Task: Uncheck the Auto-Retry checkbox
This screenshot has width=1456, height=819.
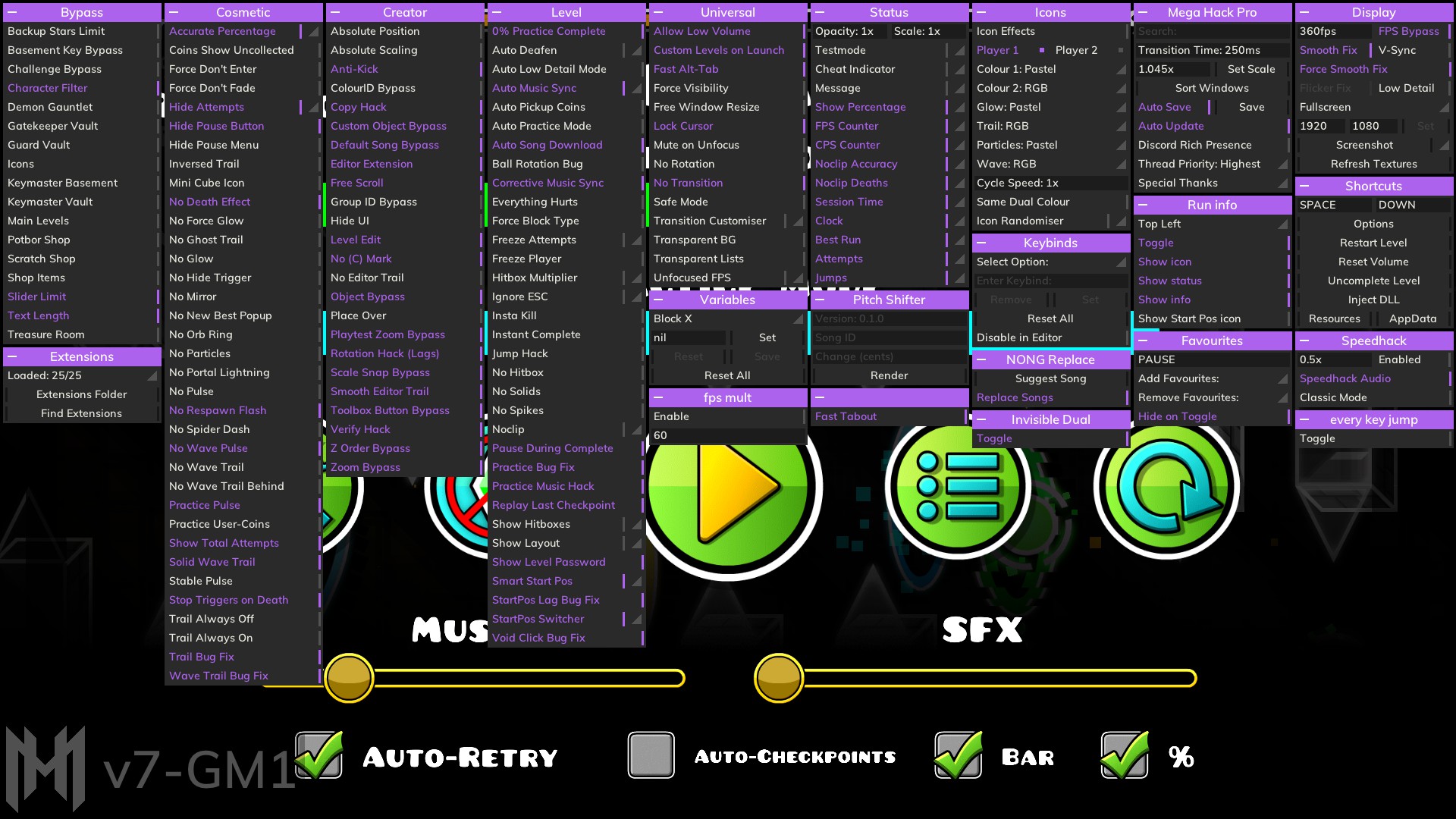Action: [x=319, y=755]
